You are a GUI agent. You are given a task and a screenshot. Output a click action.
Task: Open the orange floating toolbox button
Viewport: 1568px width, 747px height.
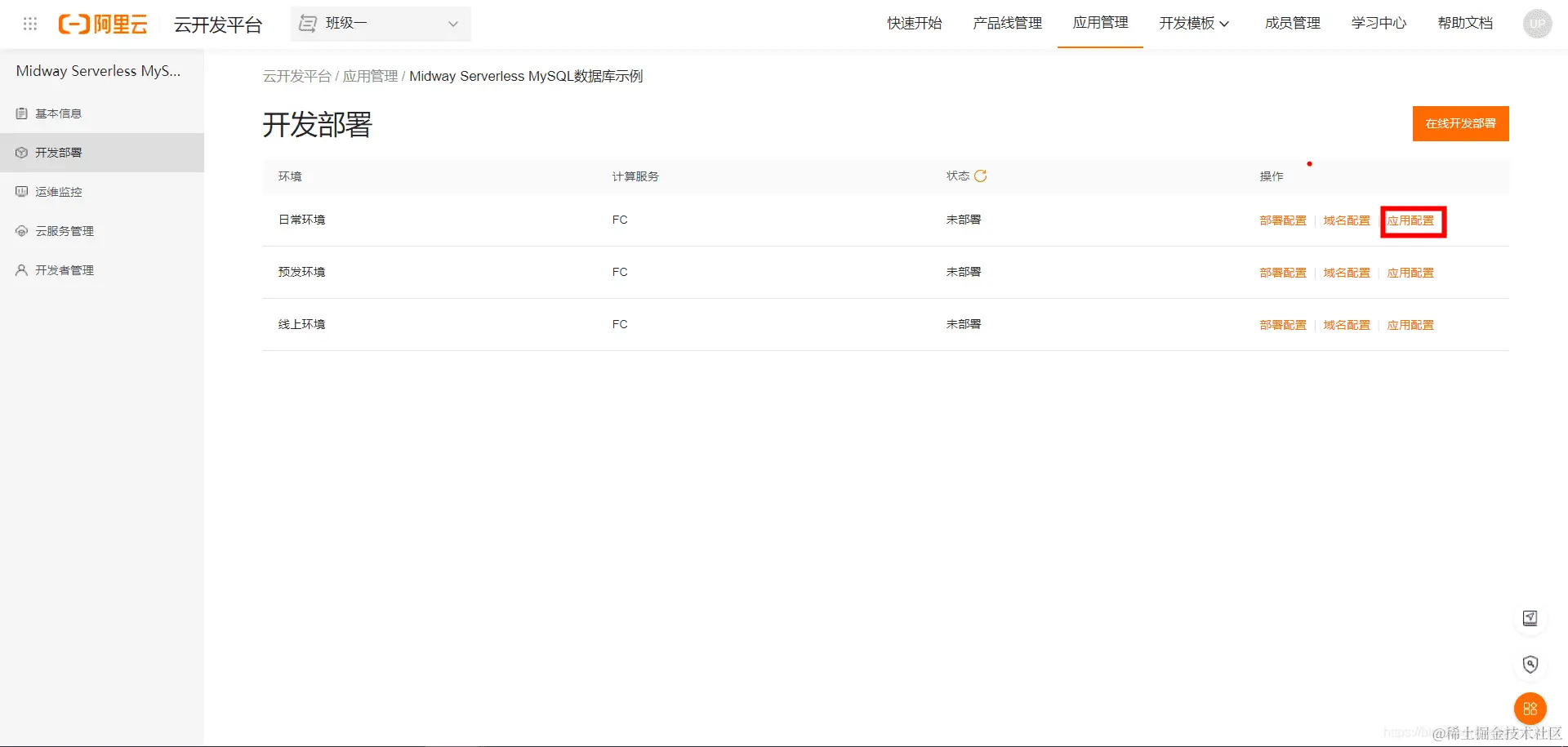click(1530, 709)
